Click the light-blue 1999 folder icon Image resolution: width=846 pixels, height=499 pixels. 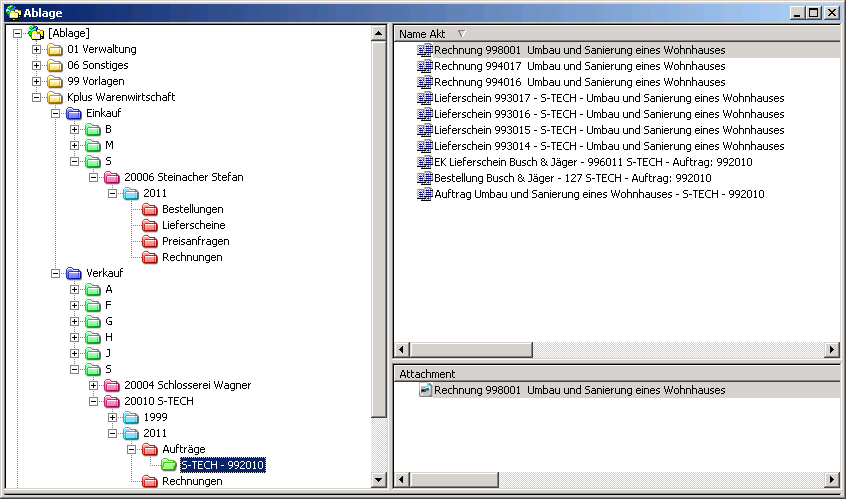131,418
